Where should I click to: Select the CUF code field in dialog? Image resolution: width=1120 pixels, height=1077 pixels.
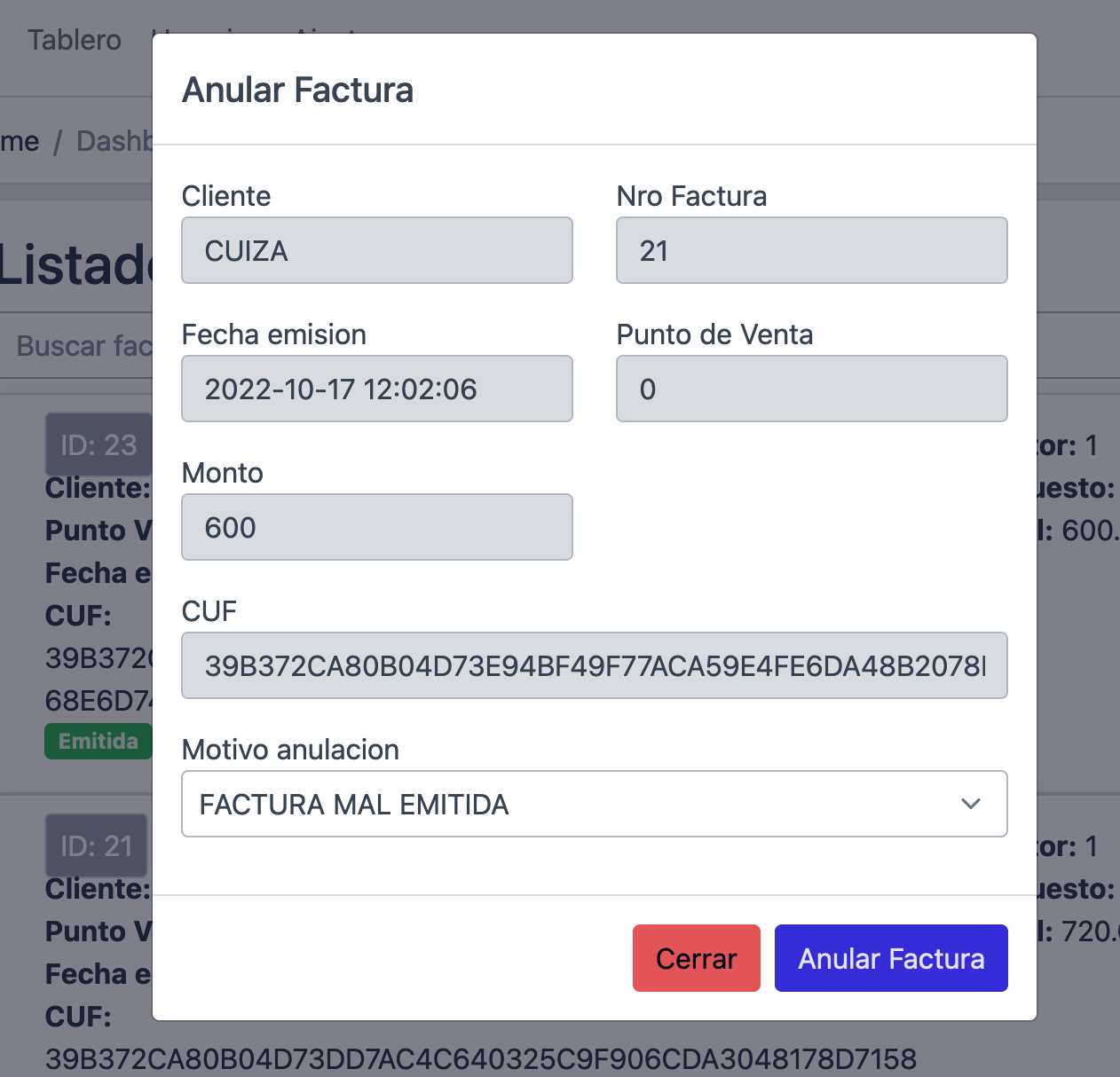click(x=594, y=666)
